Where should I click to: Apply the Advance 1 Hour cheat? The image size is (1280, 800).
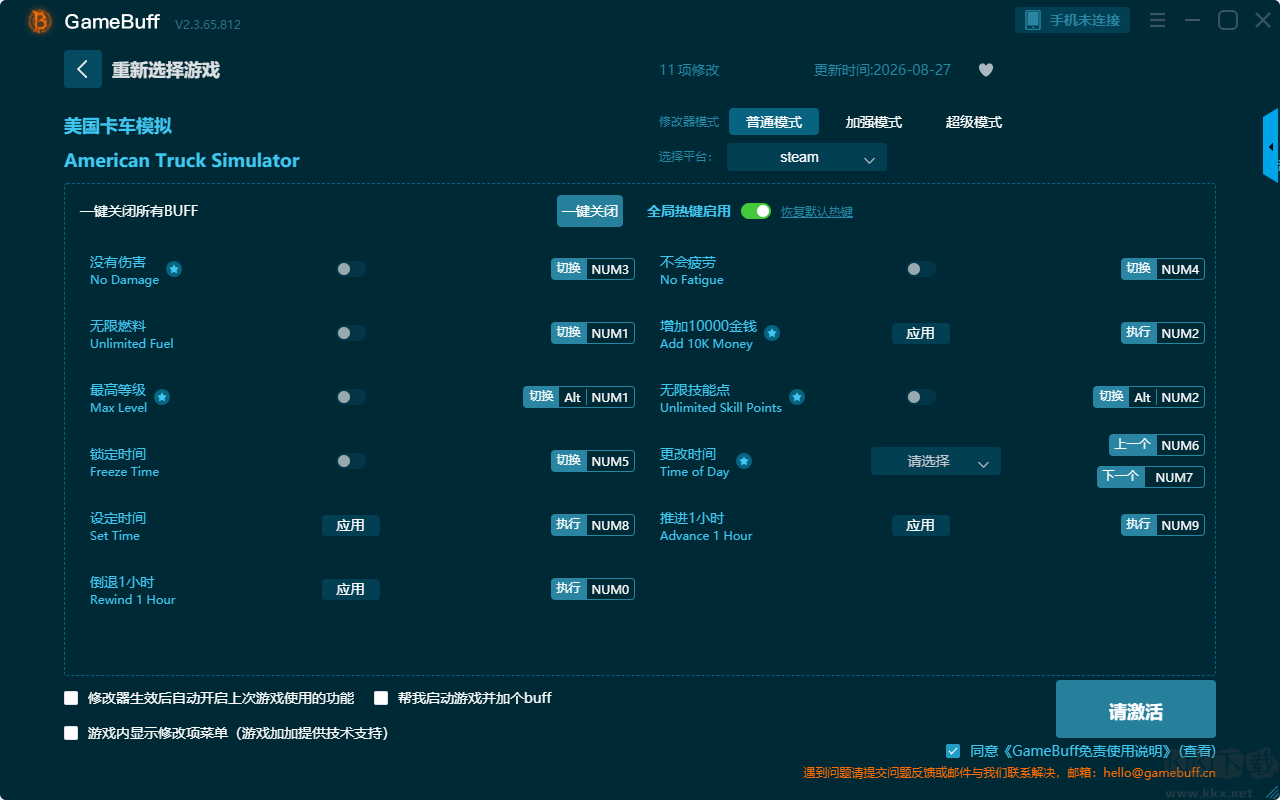(921, 525)
